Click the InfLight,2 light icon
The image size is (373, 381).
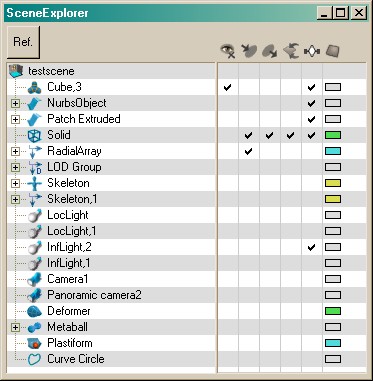point(35,247)
